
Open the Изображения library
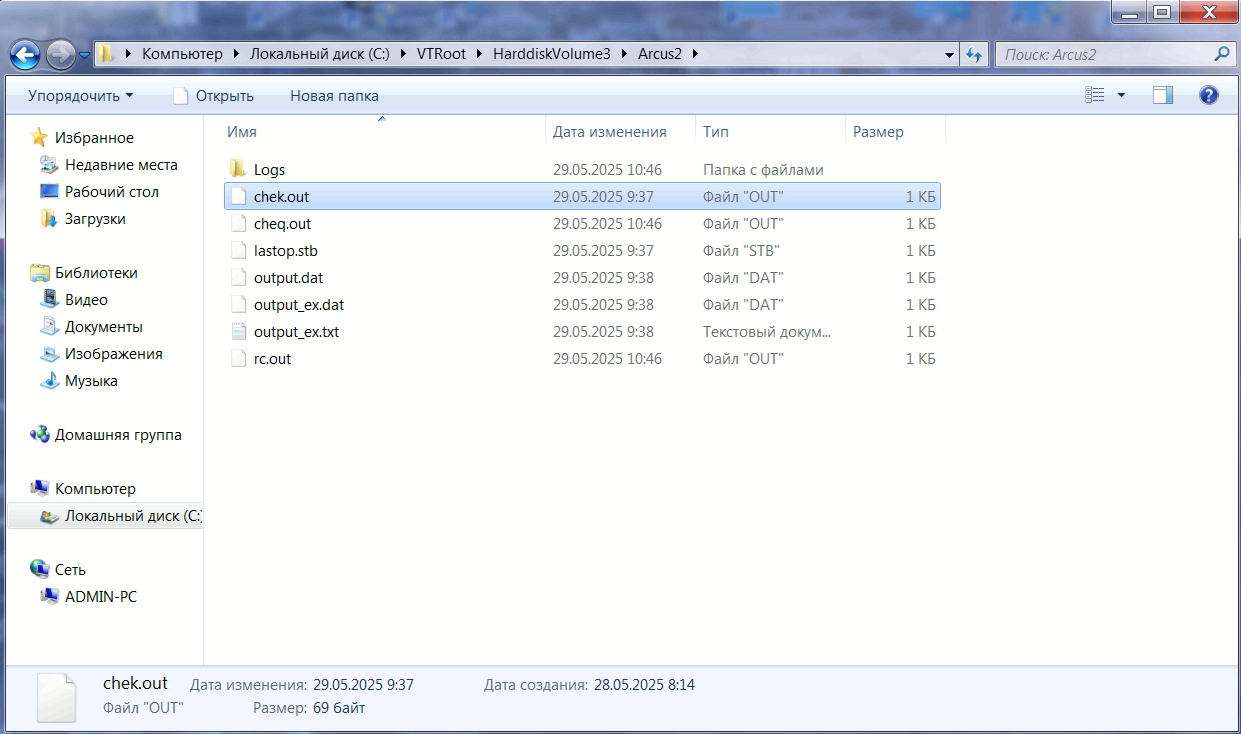pyautogui.click(x=114, y=354)
